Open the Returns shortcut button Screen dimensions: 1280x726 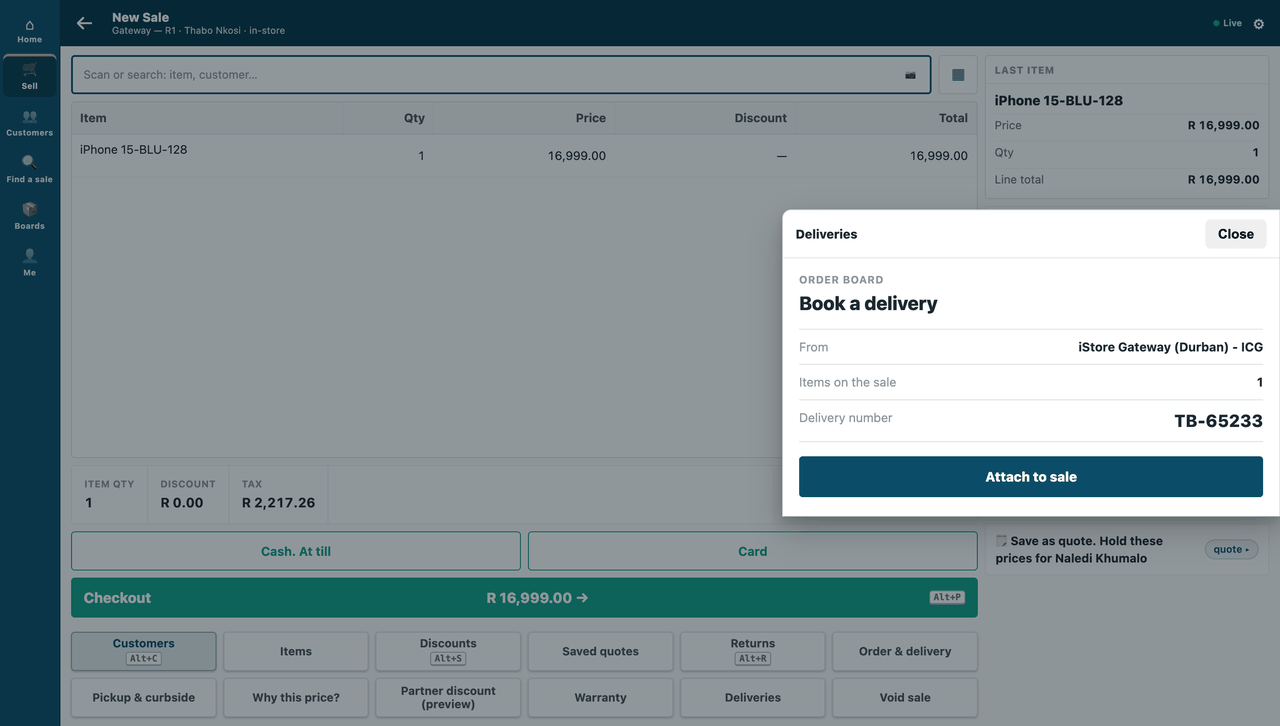click(x=753, y=651)
